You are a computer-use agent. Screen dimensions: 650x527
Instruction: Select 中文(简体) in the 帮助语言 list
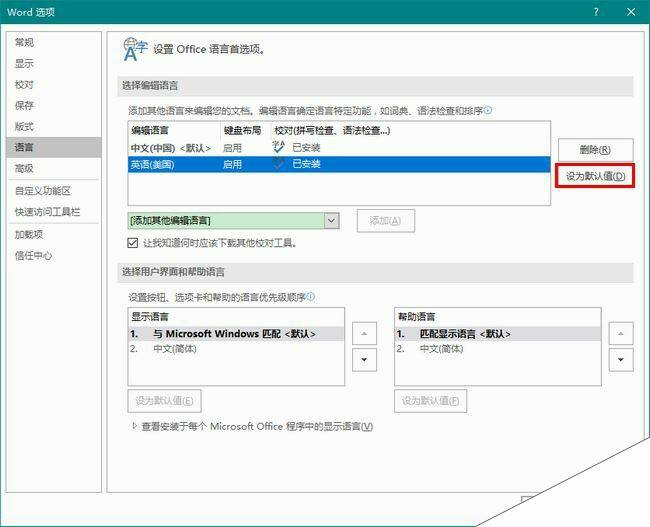(x=497, y=349)
